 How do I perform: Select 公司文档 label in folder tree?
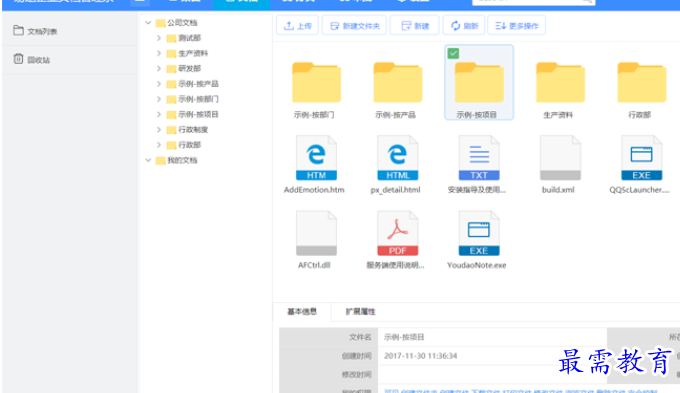pos(182,23)
